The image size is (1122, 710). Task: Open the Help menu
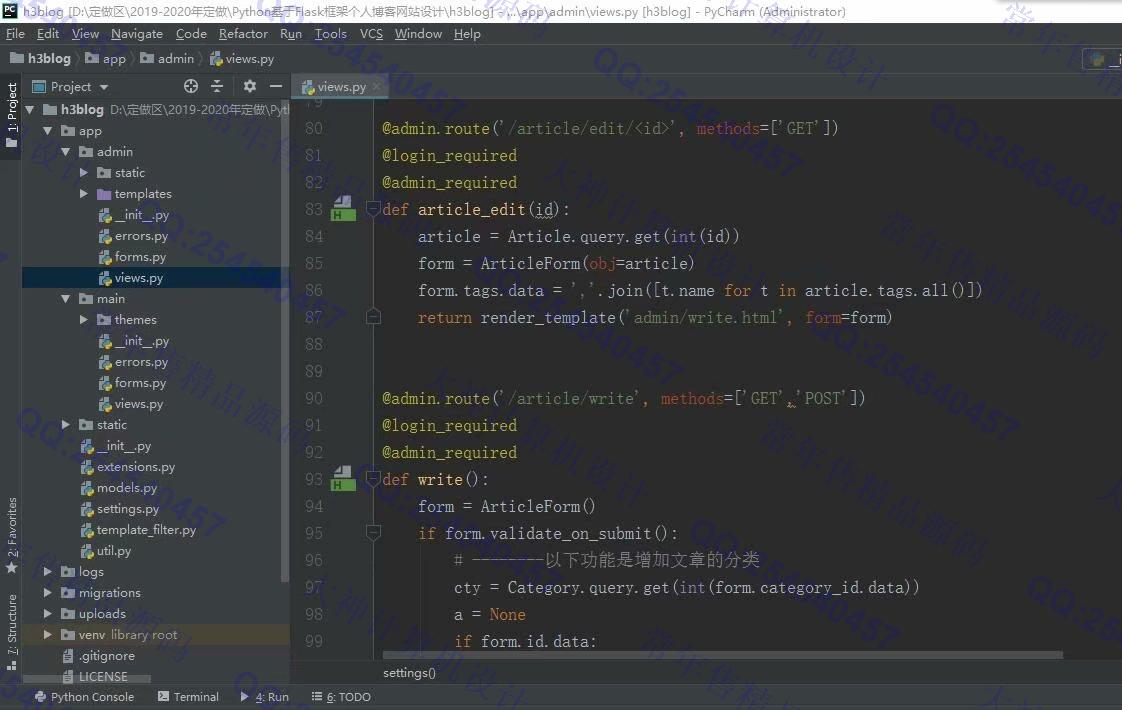coord(467,34)
